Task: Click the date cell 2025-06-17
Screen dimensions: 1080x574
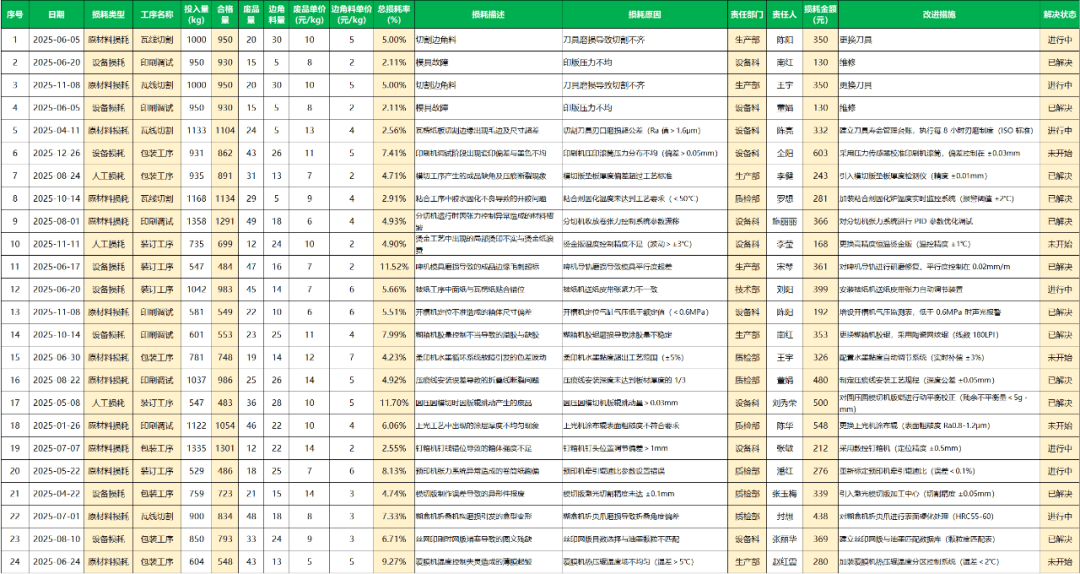Action: click(x=56, y=266)
